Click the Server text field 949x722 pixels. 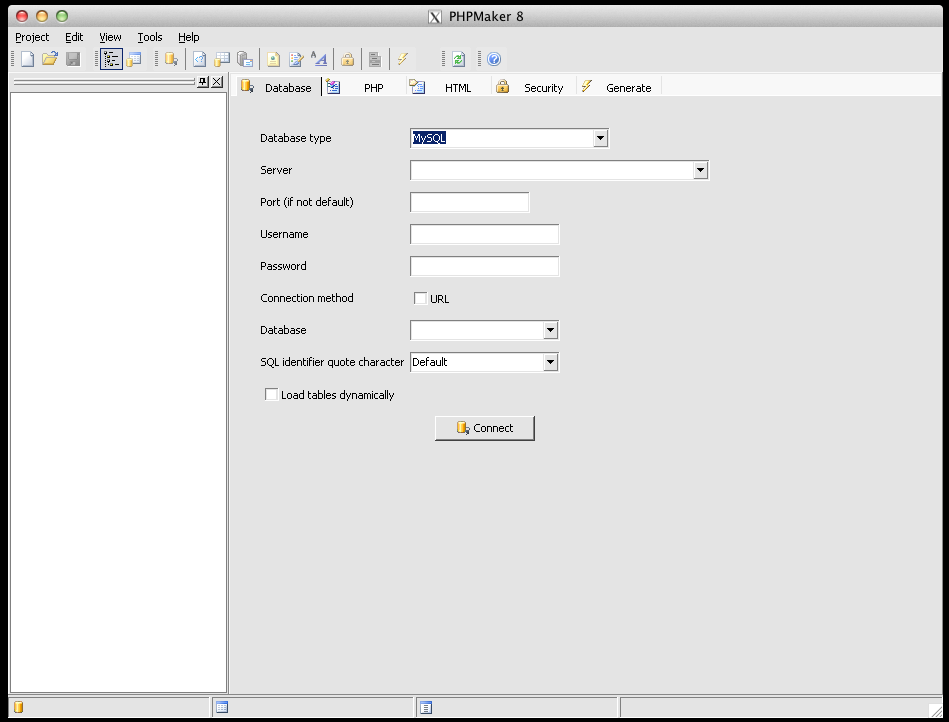pyautogui.click(x=551, y=170)
